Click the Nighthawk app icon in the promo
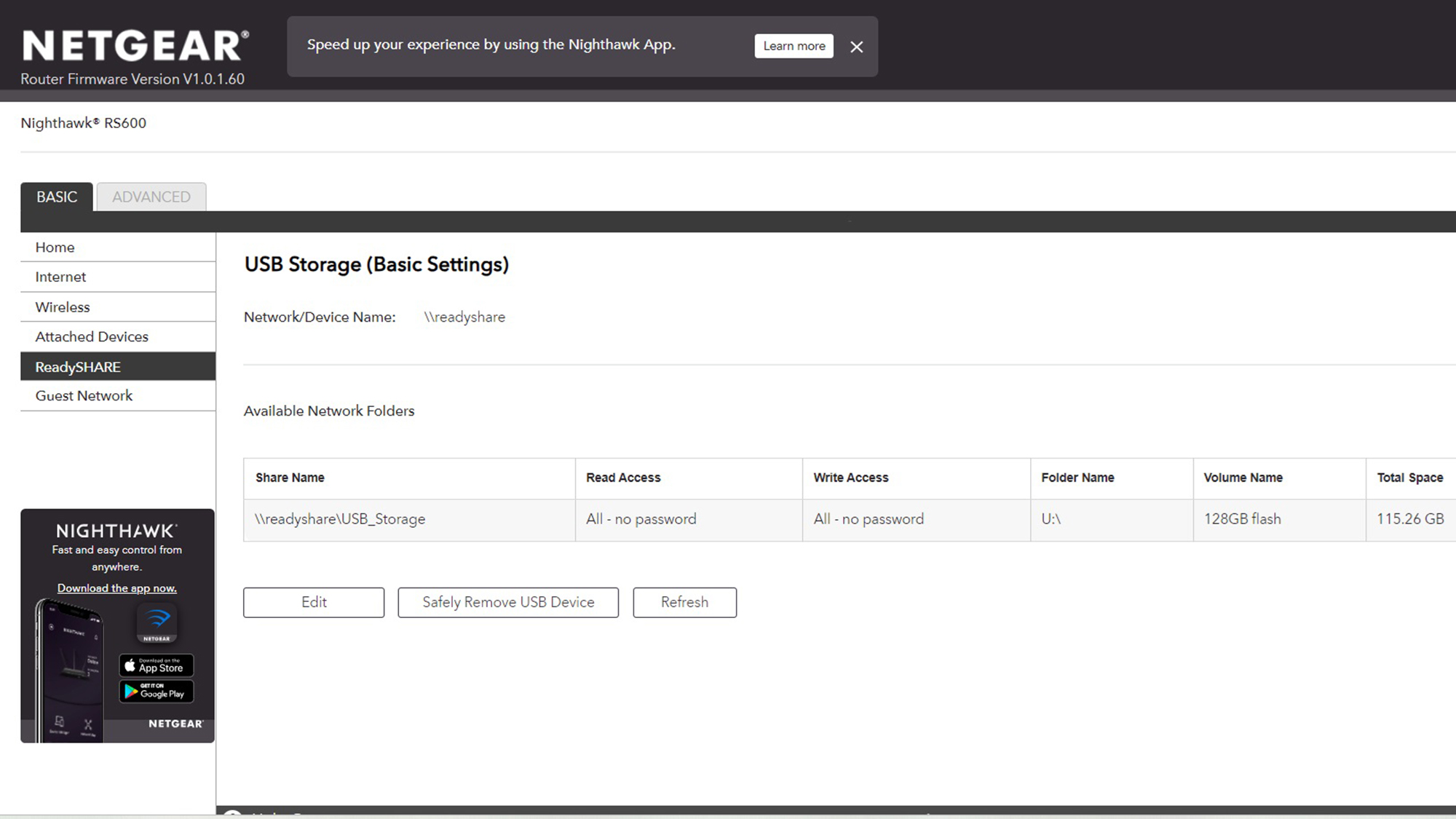Screen dimensions: 1456x819 click(x=157, y=622)
